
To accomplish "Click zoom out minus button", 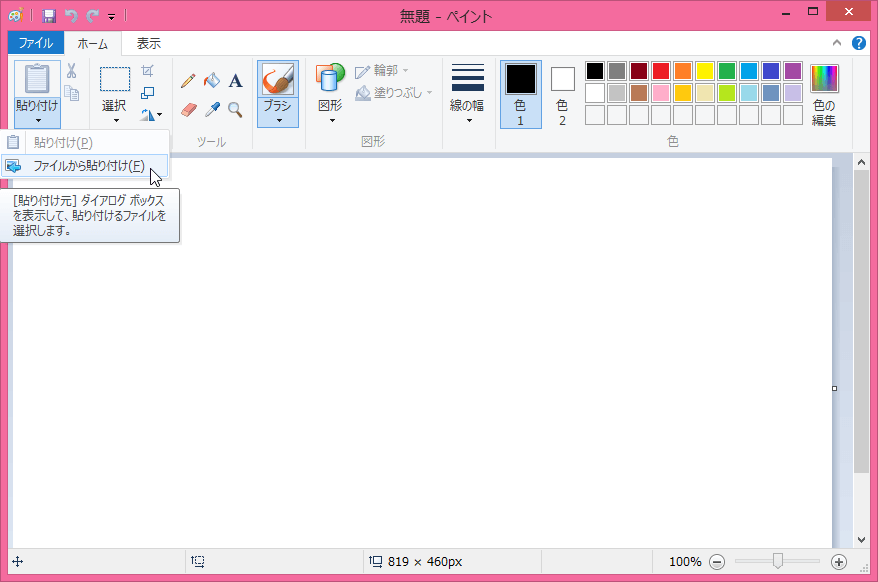I will point(717,562).
